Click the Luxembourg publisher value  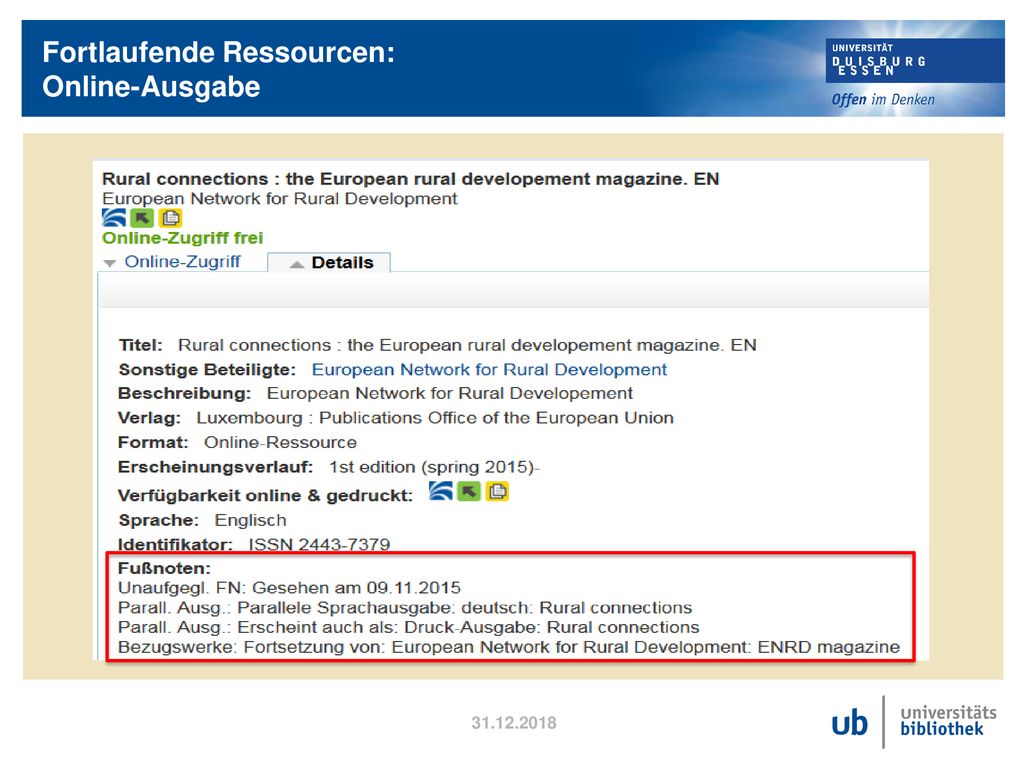(x=435, y=418)
